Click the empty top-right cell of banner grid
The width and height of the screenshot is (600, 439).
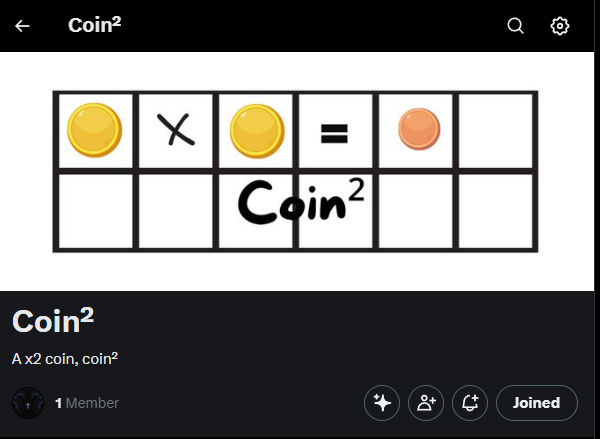(x=497, y=131)
